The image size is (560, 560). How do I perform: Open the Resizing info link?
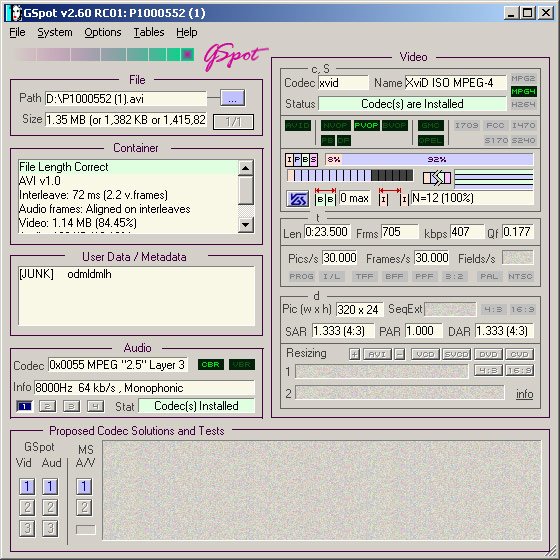(525, 394)
